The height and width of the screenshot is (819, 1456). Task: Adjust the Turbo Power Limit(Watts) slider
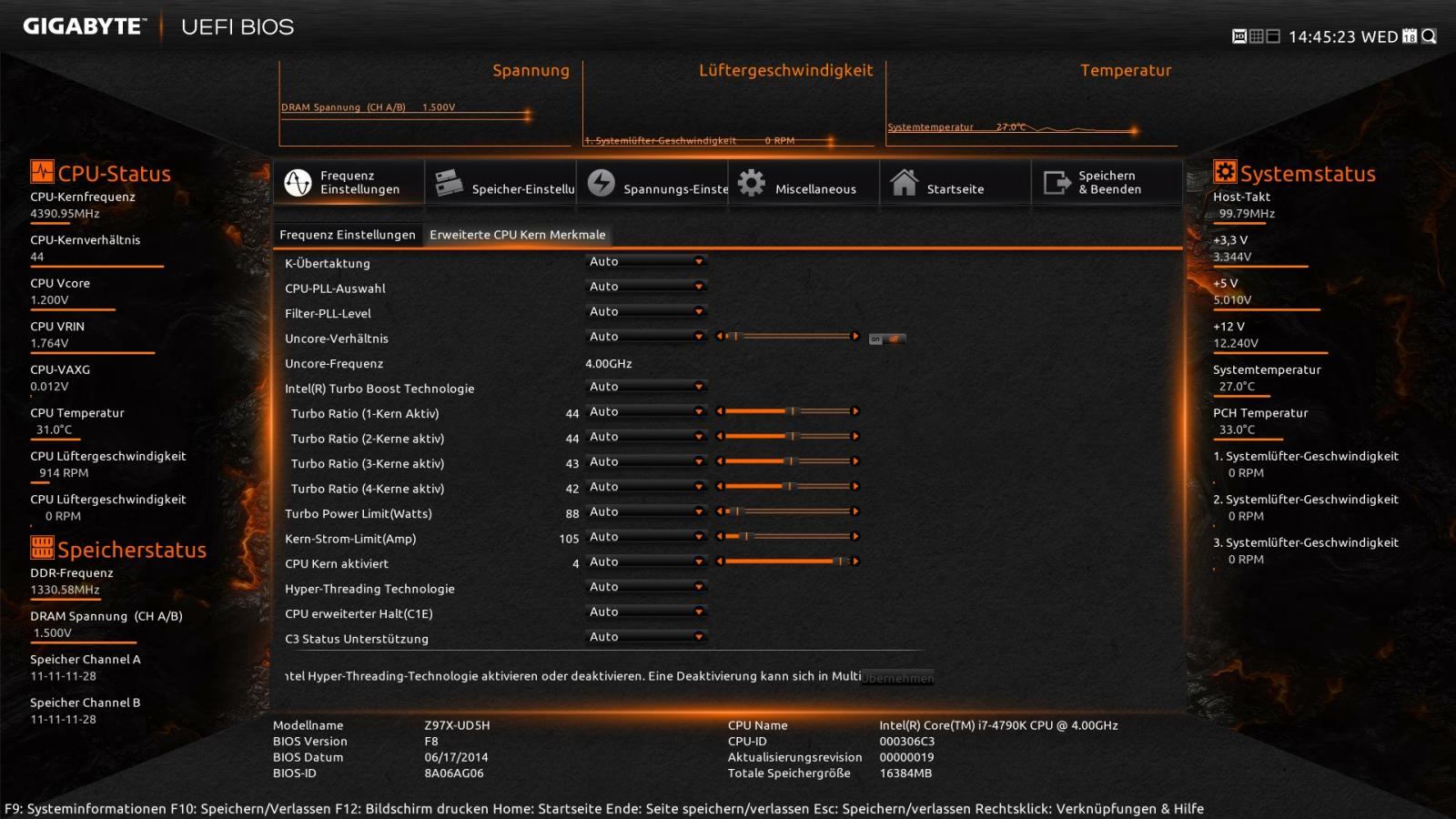[x=787, y=511]
